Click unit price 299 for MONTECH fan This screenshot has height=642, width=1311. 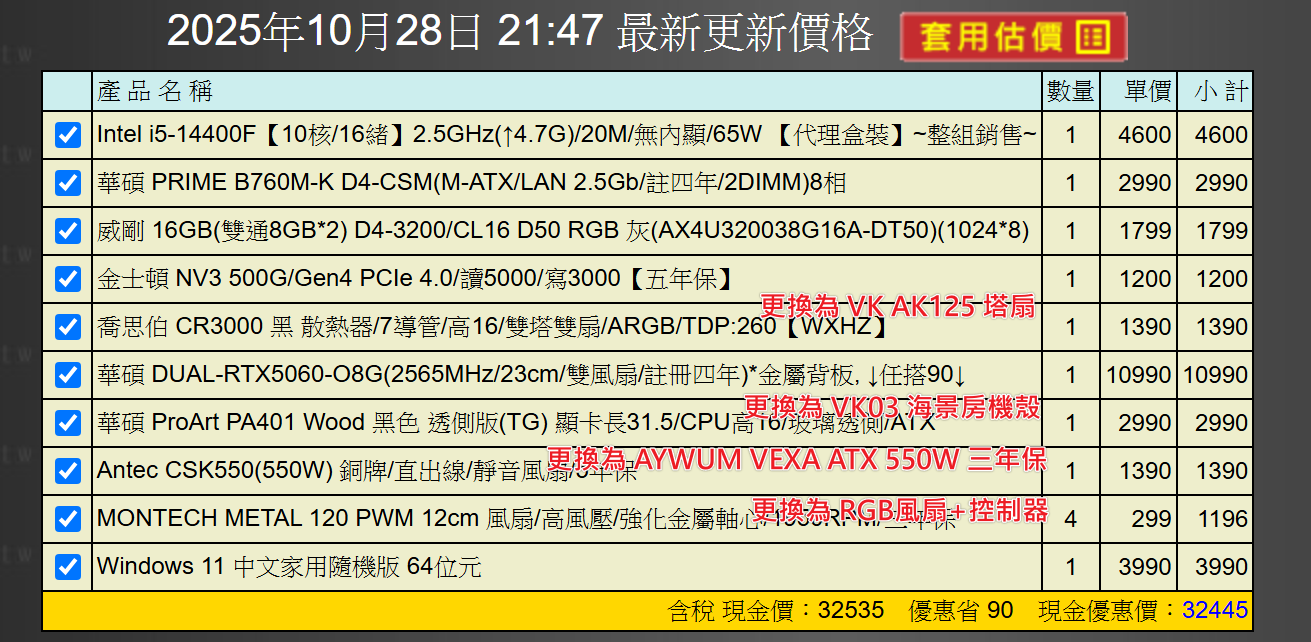pyautogui.click(x=1151, y=519)
